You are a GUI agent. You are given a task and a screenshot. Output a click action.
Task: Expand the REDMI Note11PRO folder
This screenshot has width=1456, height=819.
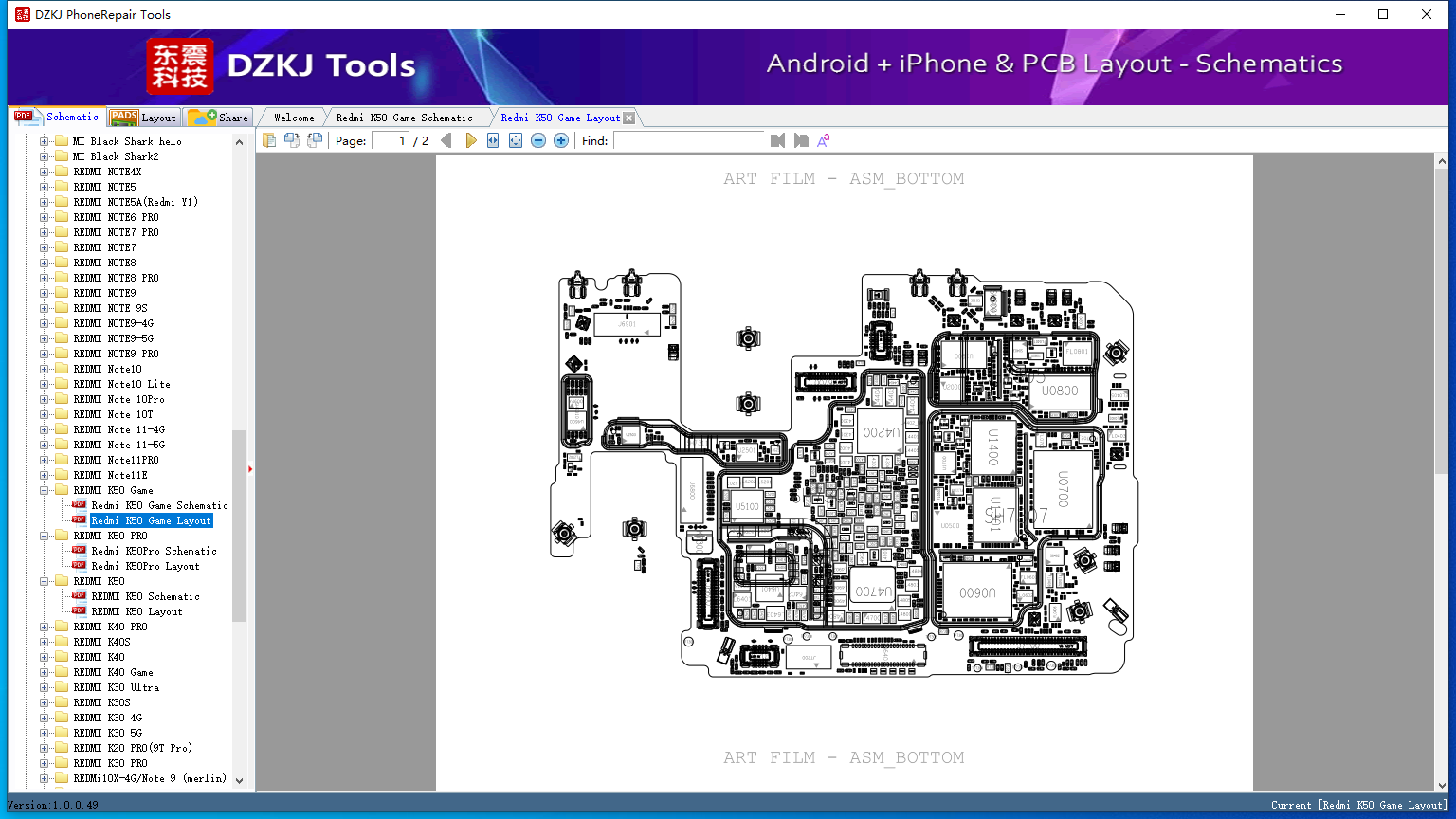click(44, 460)
